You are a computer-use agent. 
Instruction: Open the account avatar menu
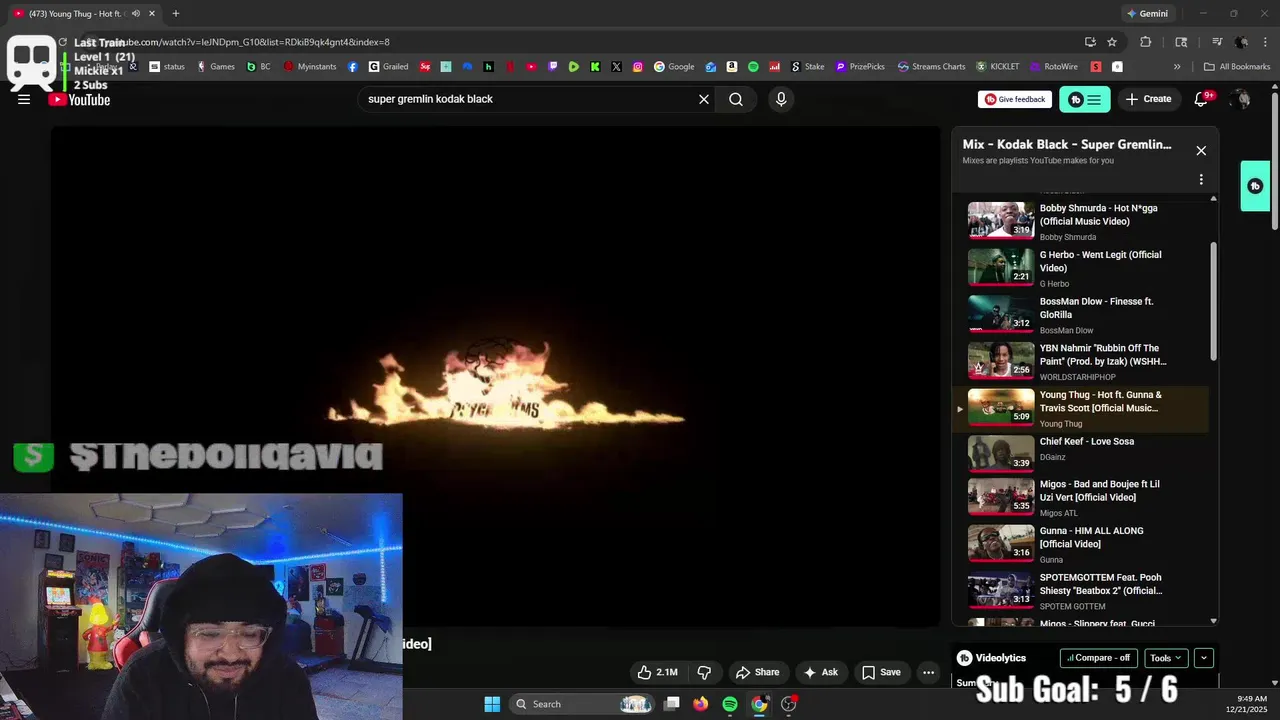click(1241, 99)
